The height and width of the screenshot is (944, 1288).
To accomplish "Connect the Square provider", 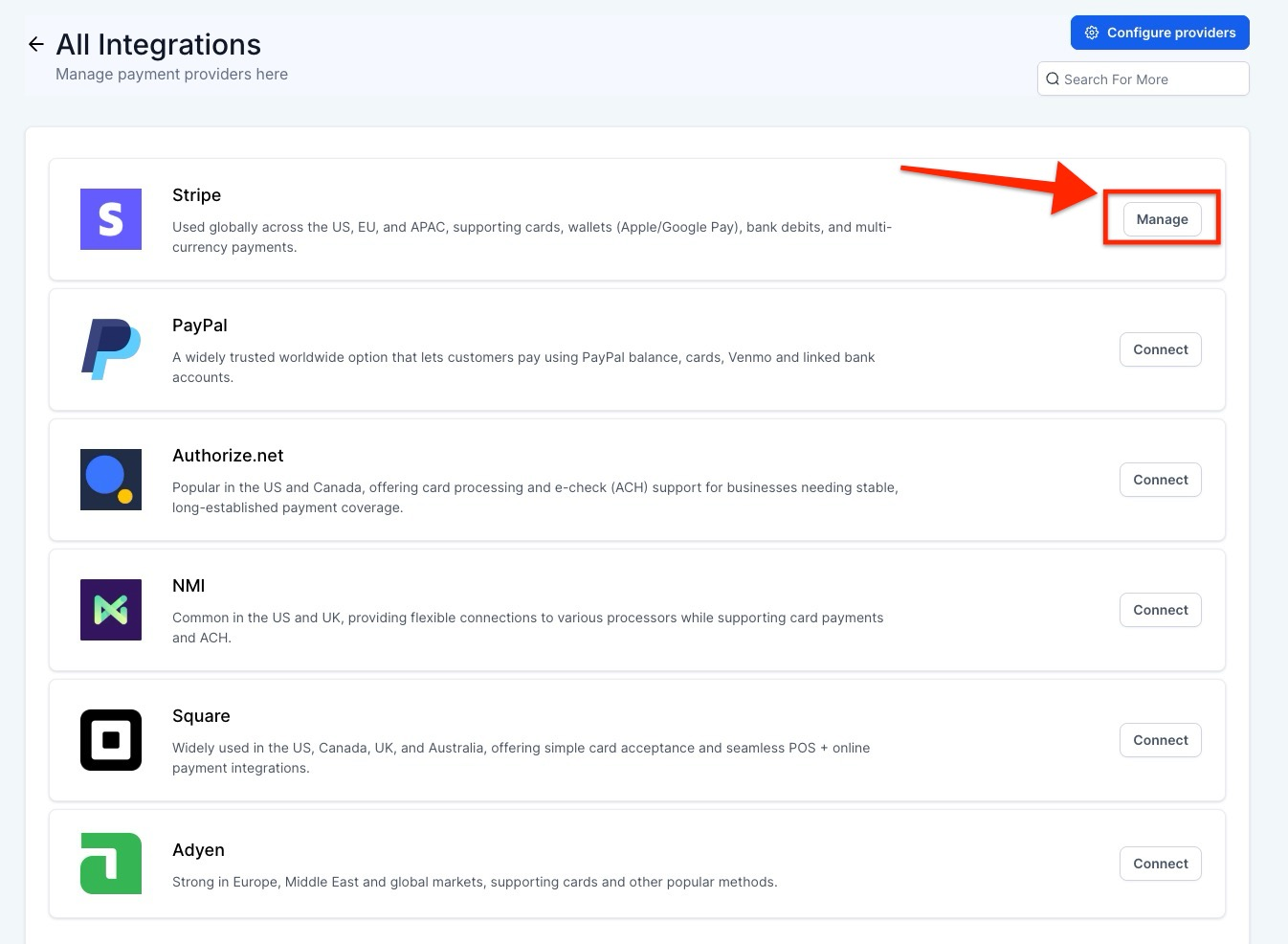I will tap(1161, 740).
